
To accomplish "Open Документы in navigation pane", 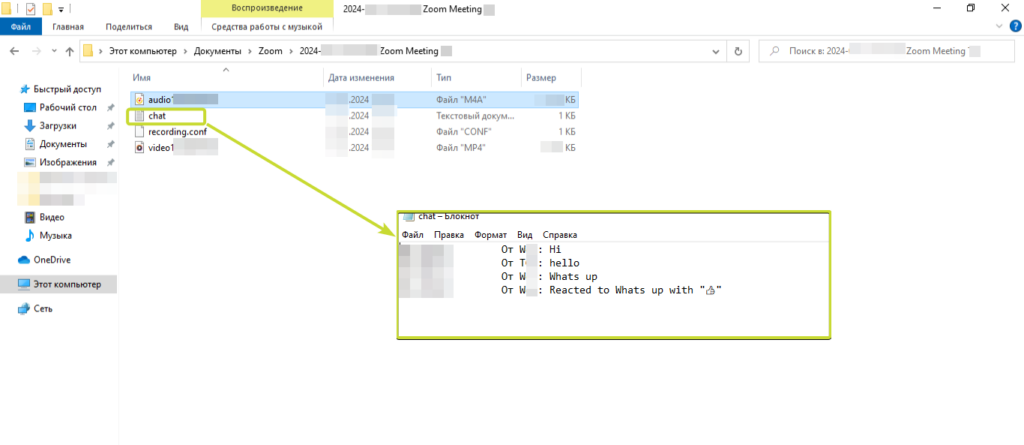I will tap(63, 144).
